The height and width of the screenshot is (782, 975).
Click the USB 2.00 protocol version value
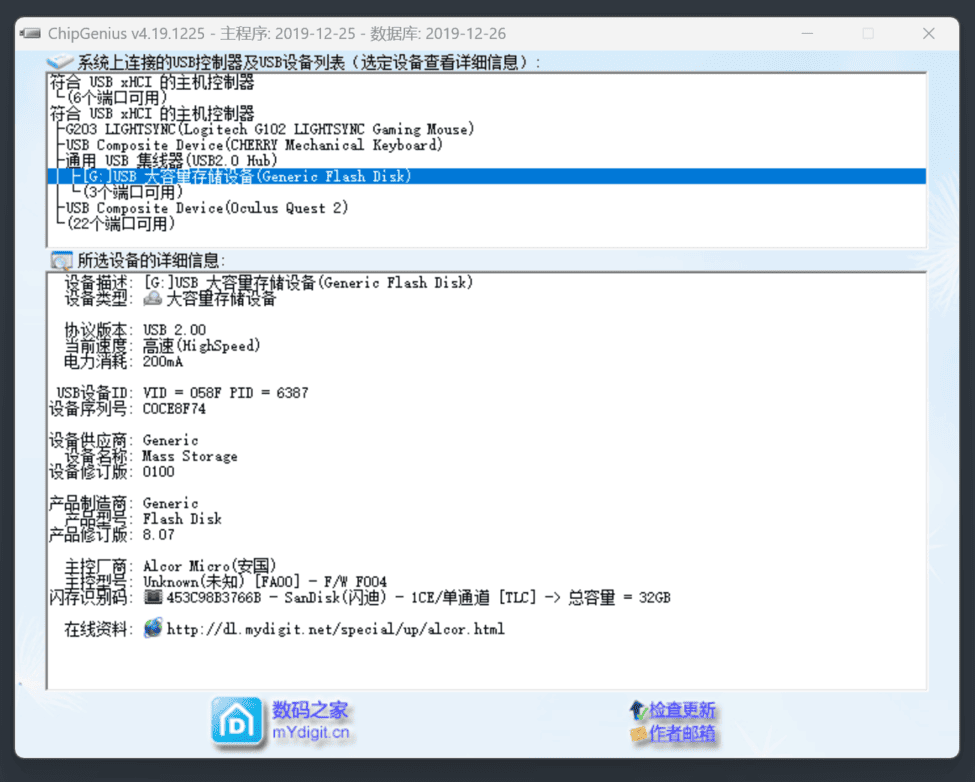click(x=174, y=330)
